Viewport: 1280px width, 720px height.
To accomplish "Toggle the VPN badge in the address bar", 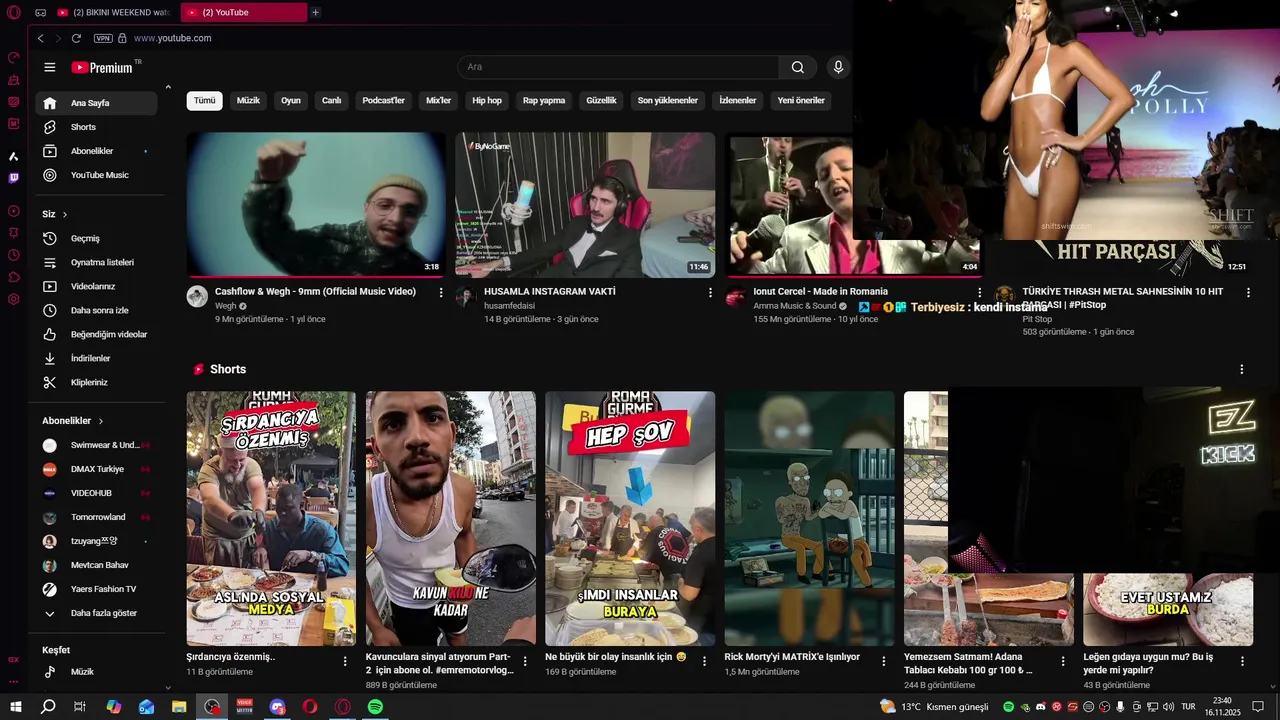I will [103, 38].
